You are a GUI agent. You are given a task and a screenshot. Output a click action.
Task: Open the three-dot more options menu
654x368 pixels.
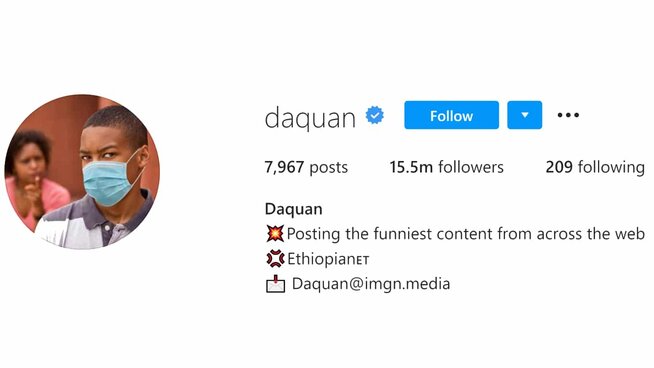[x=568, y=115]
